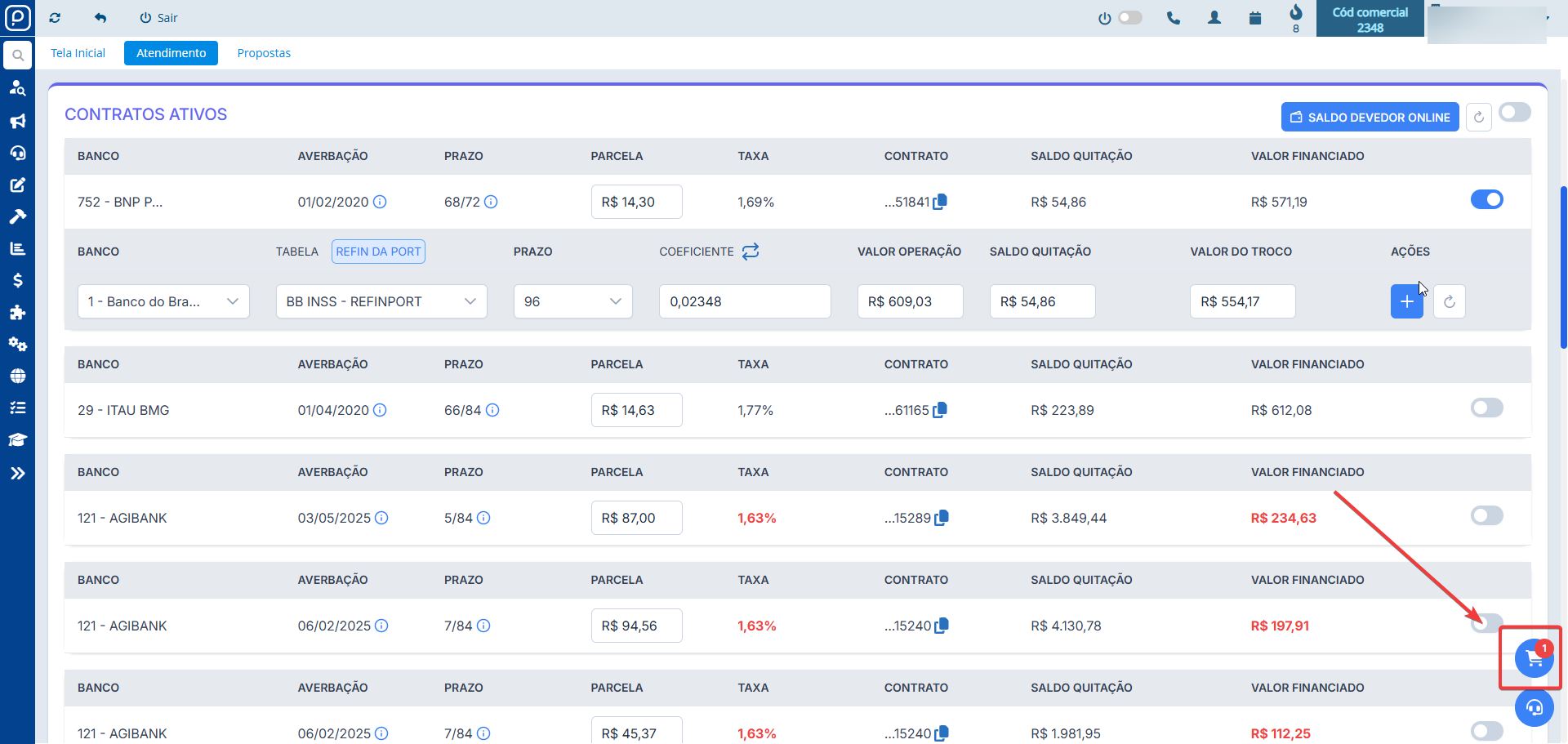Expand the BB INSS - REFINPORT table dropdown
The width and height of the screenshot is (1568, 744).
click(381, 301)
